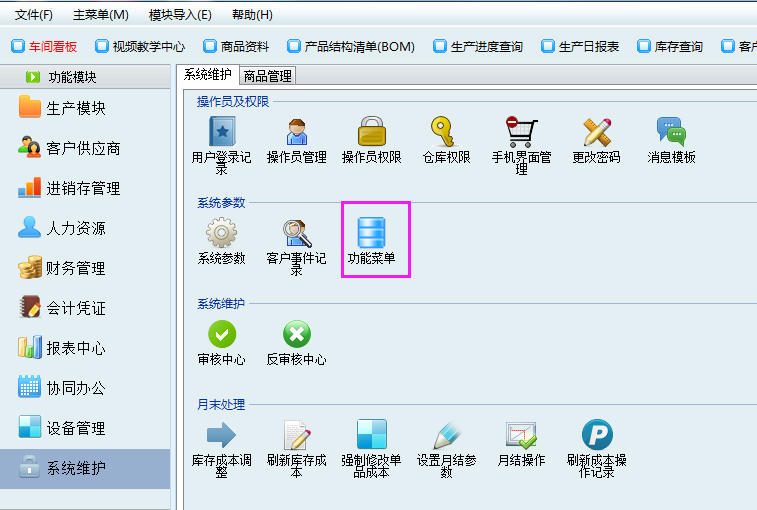Image resolution: width=757 pixels, height=510 pixels.
Task: Open 产品结构清单(BOM) from toolbar
Action: [350, 46]
